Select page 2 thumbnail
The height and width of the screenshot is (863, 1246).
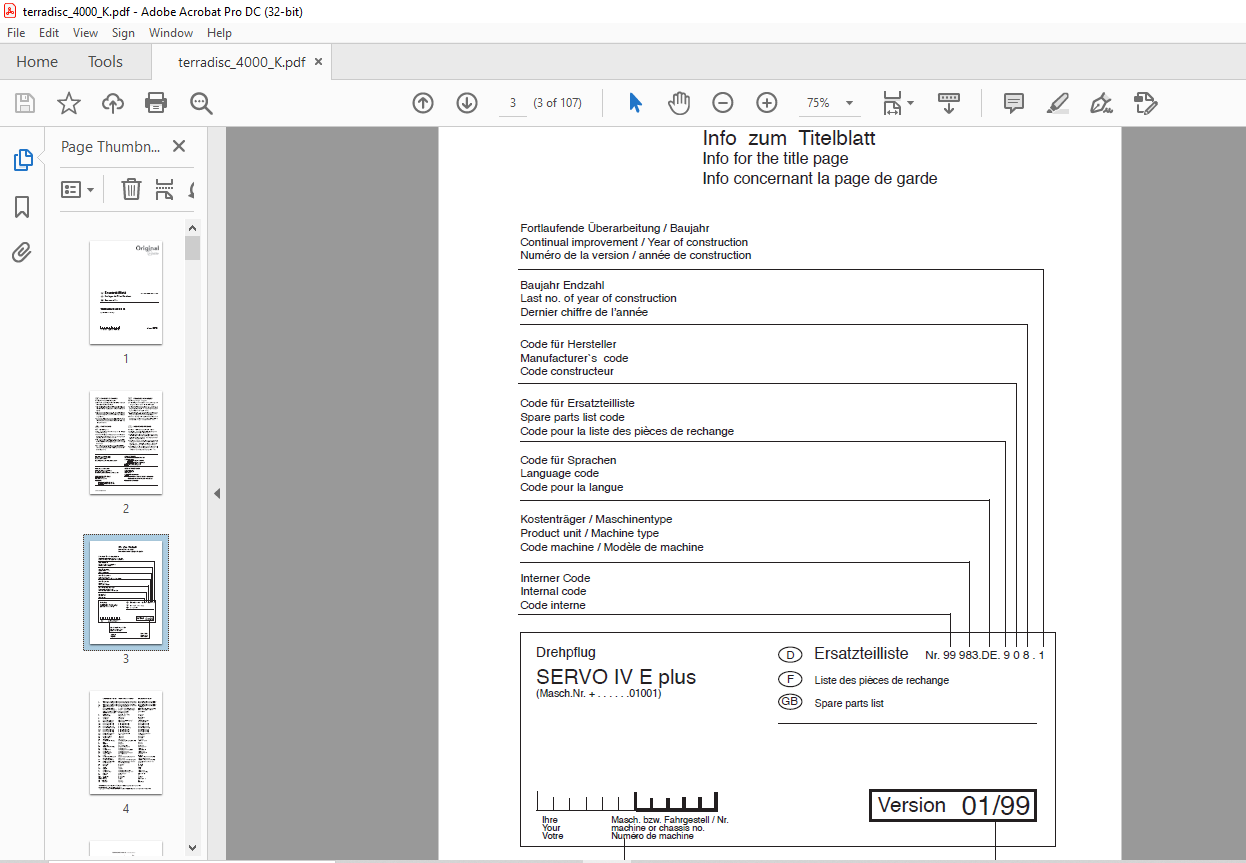click(x=126, y=442)
